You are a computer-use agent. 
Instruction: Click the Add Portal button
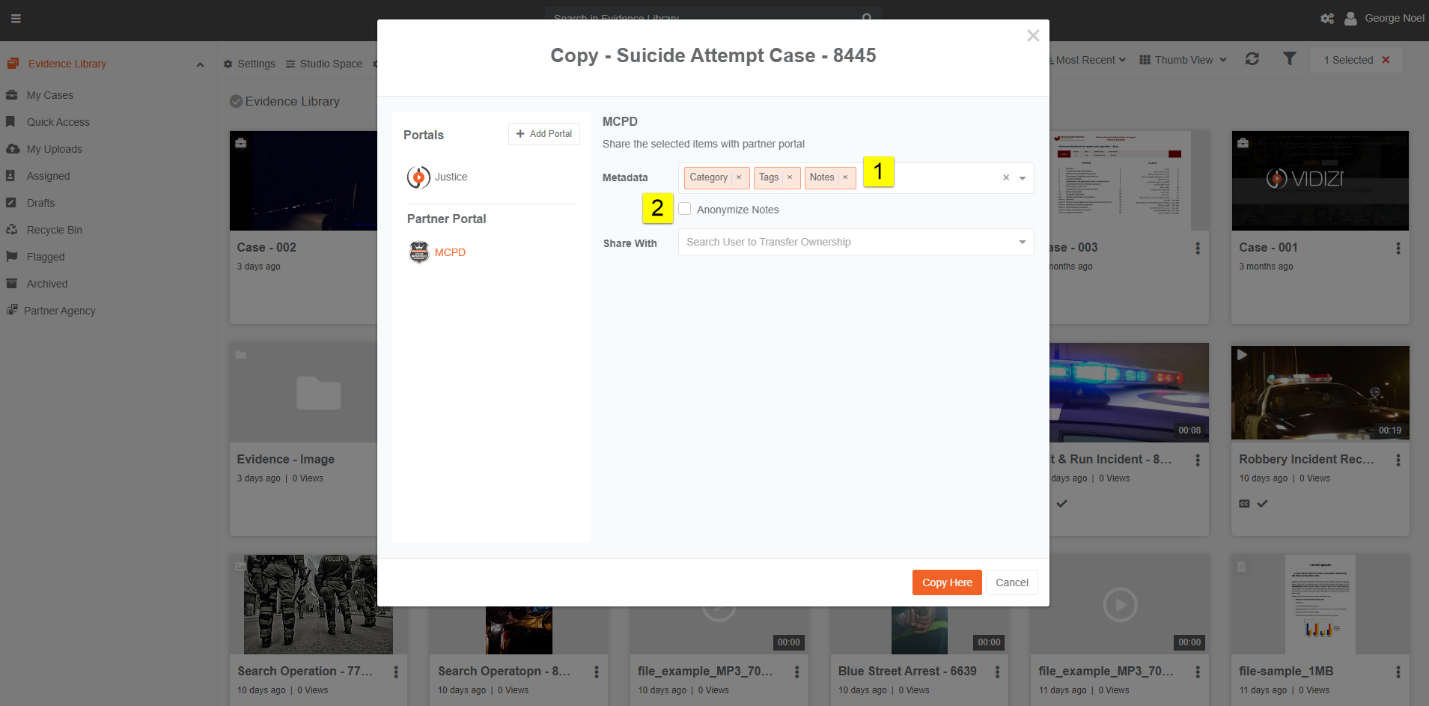pyautogui.click(x=544, y=134)
